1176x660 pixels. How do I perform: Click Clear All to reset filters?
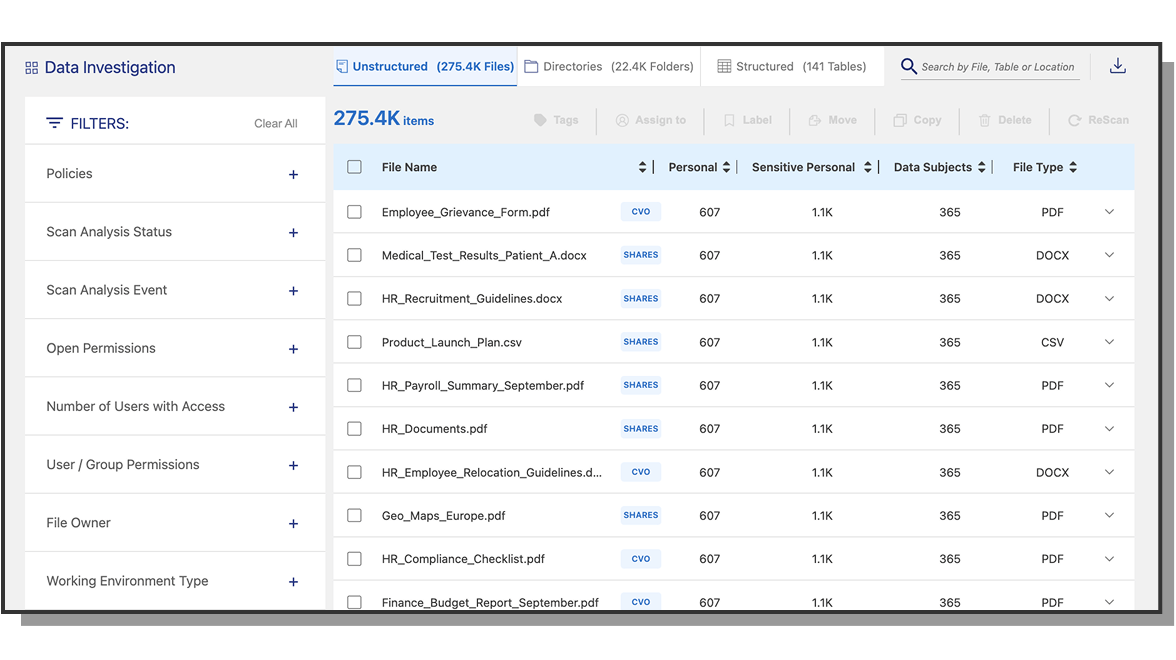tap(275, 123)
